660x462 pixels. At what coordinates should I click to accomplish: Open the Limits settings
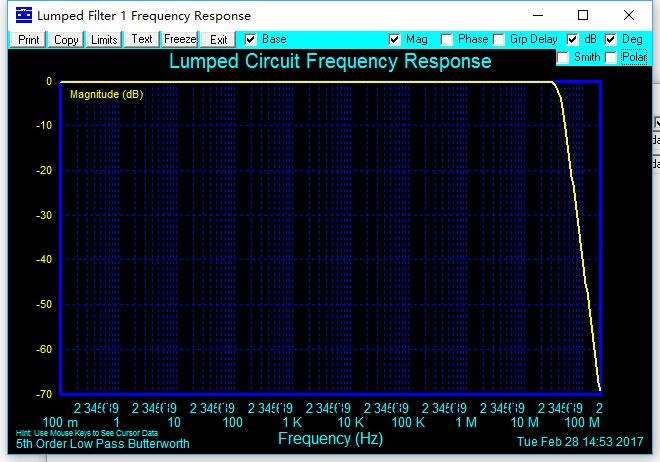tap(104, 40)
